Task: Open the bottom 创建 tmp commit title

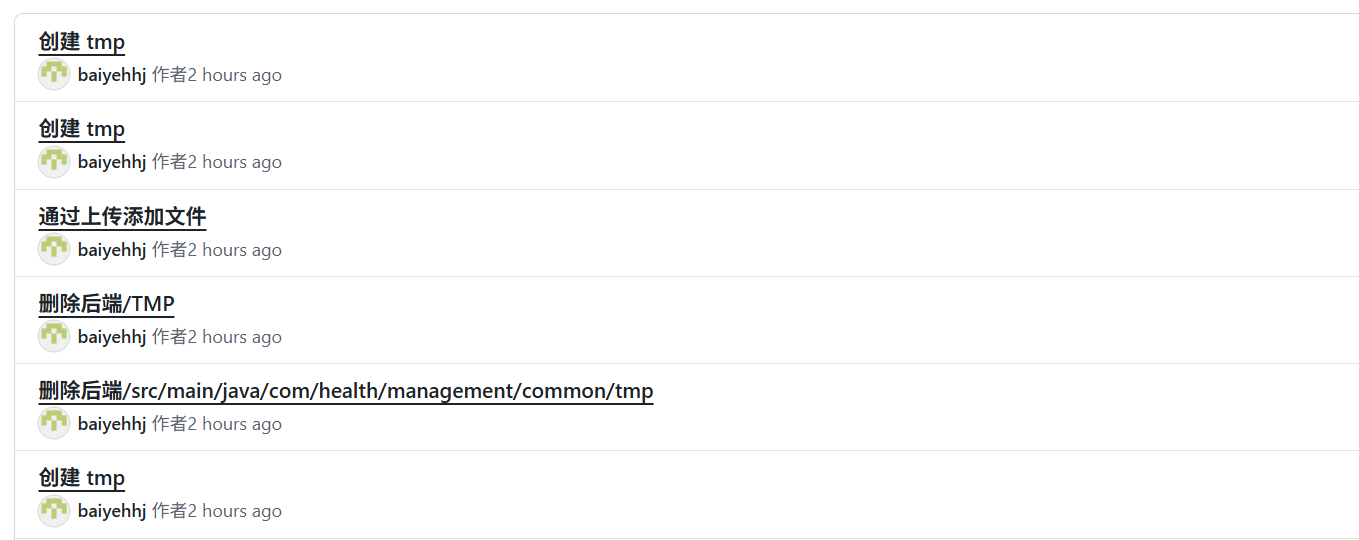Action: (x=81, y=478)
